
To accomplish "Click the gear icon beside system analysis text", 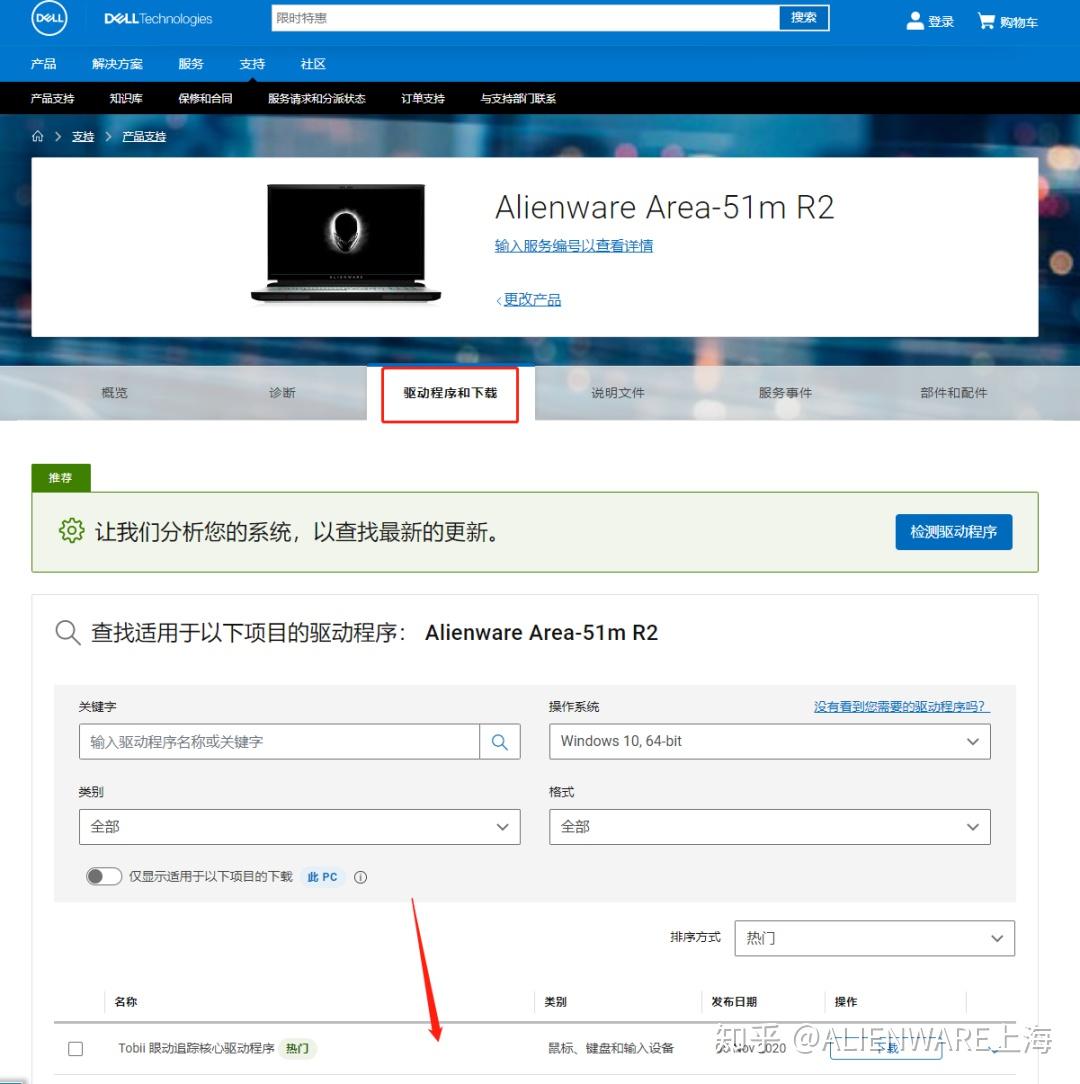I will tap(70, 531).
